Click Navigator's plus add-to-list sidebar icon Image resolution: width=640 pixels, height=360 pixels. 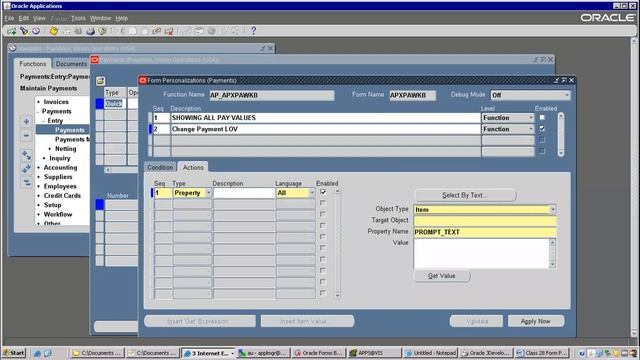(27, 122)
